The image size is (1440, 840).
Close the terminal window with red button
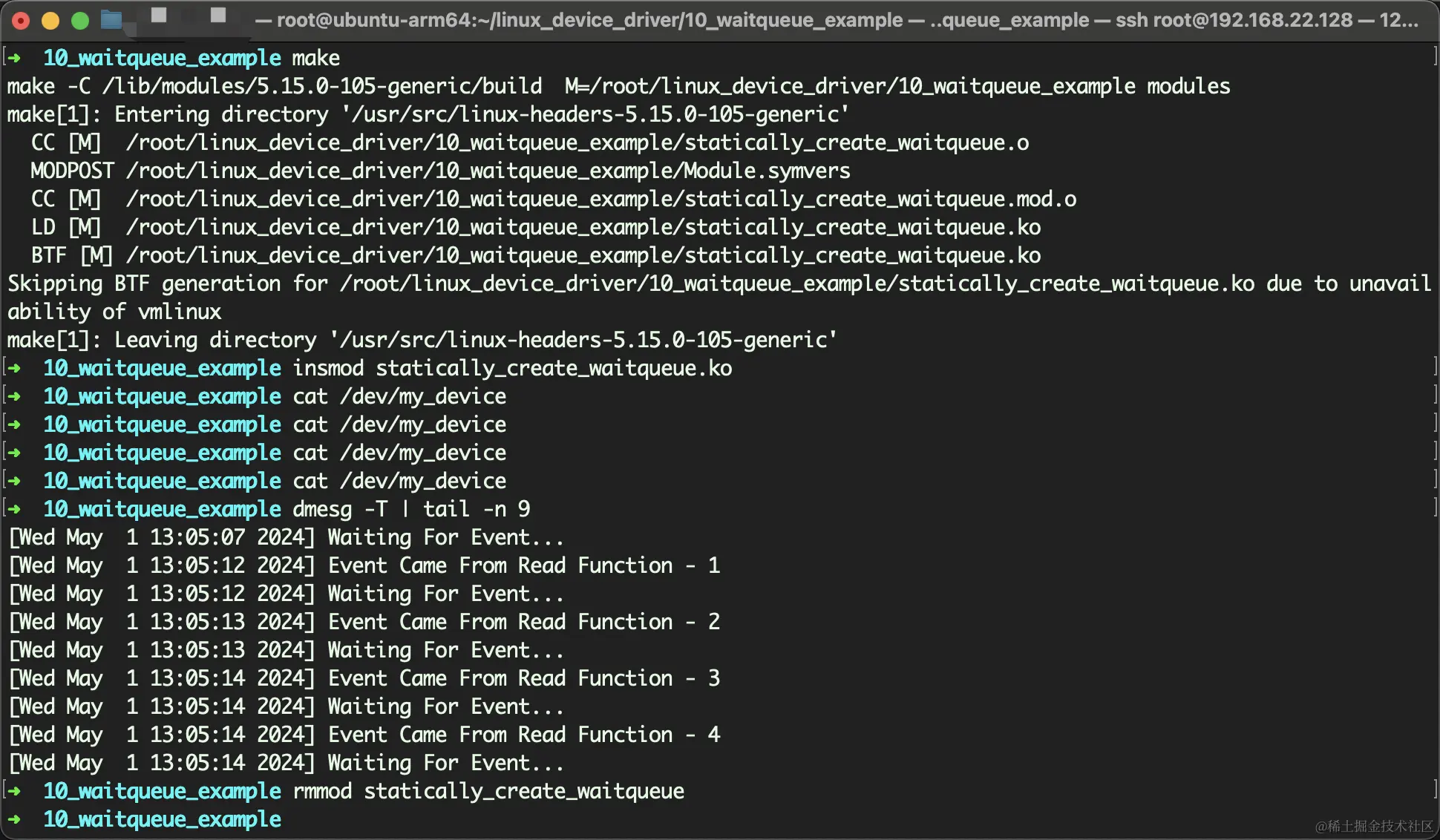(x=21, y=20)
